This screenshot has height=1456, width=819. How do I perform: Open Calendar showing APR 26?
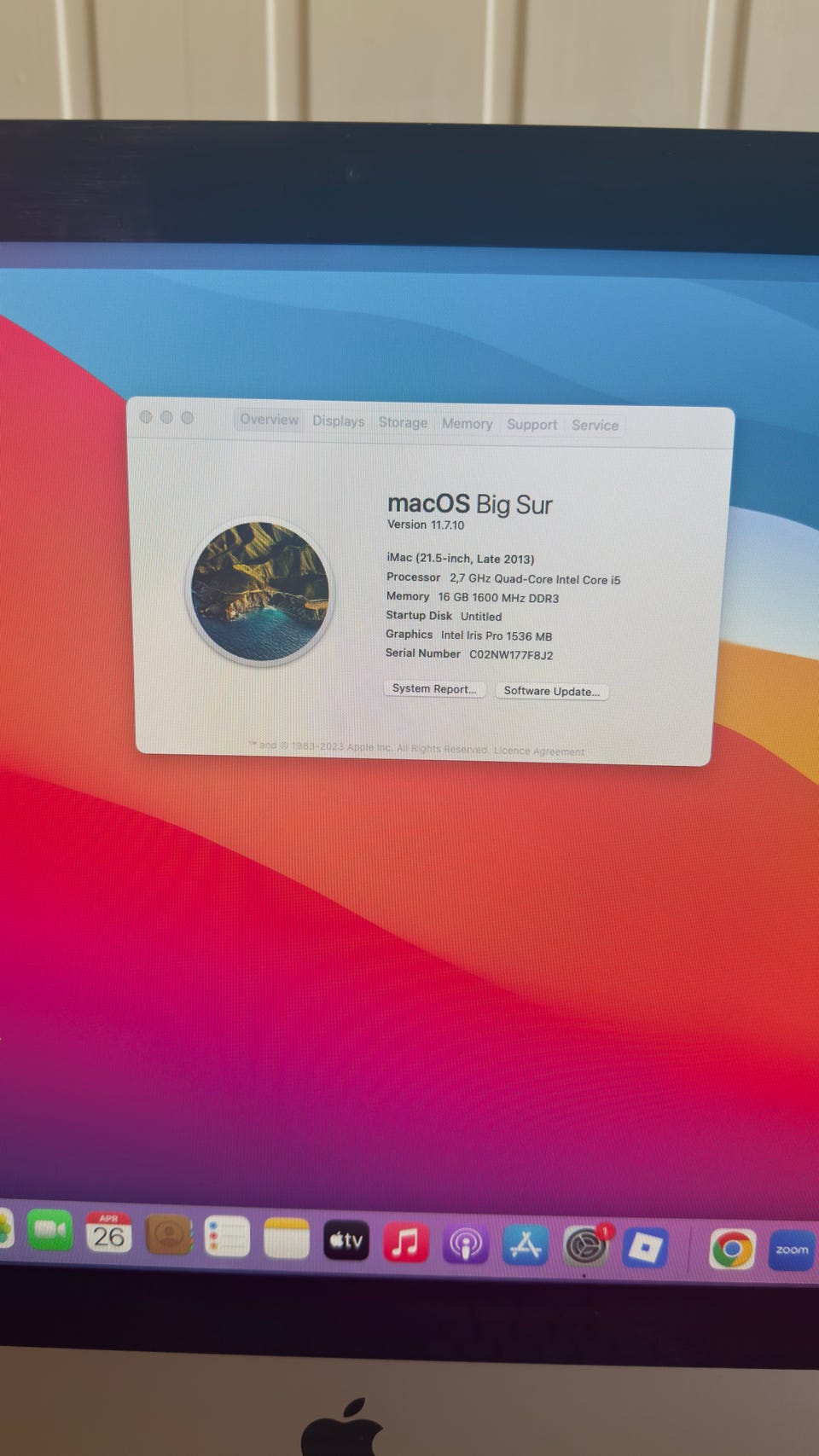pos(108,1233)
